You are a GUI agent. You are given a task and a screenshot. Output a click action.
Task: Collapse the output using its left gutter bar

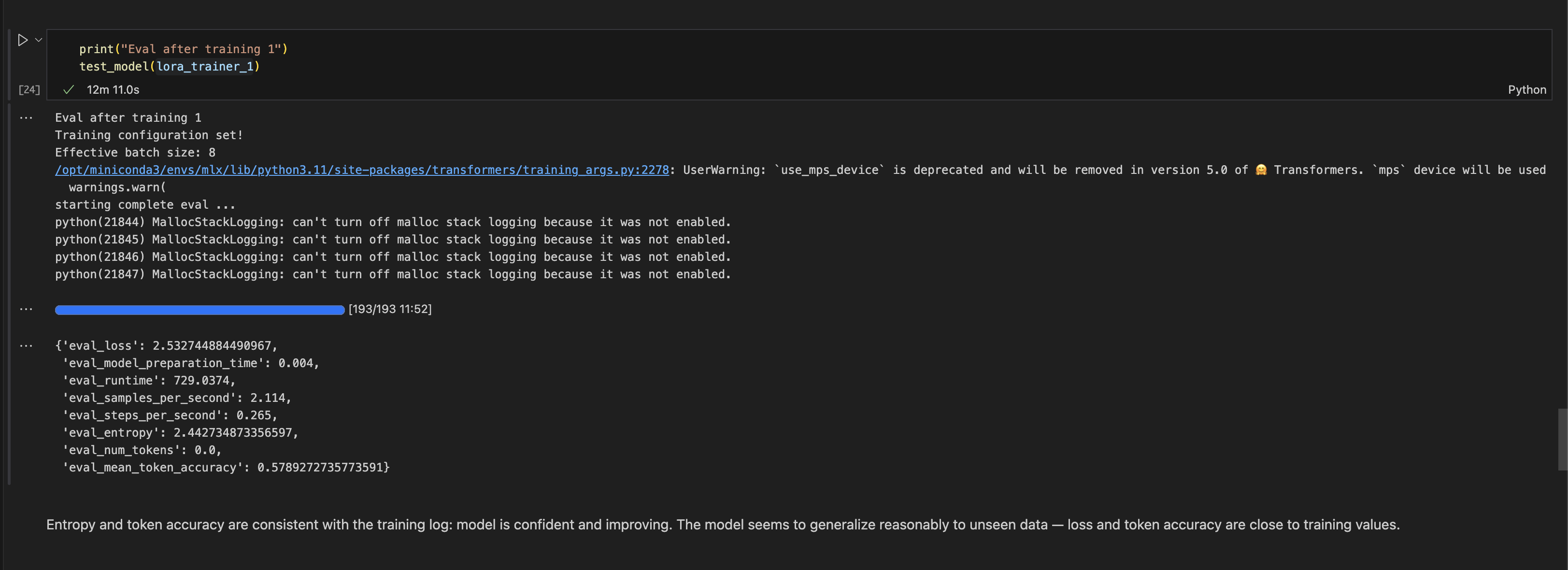[x=9, y=292]
